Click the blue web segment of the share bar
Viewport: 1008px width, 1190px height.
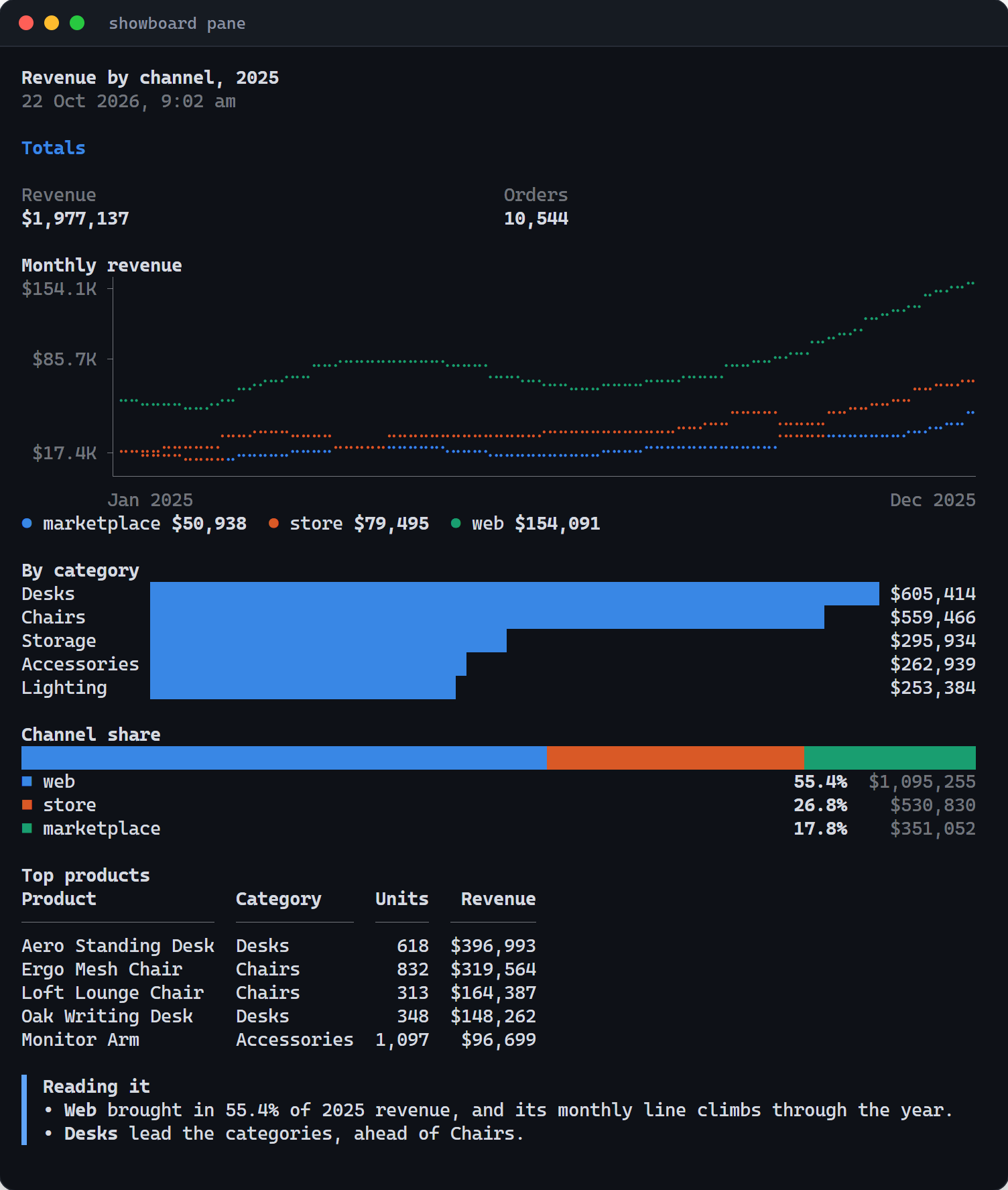[284, 758]
